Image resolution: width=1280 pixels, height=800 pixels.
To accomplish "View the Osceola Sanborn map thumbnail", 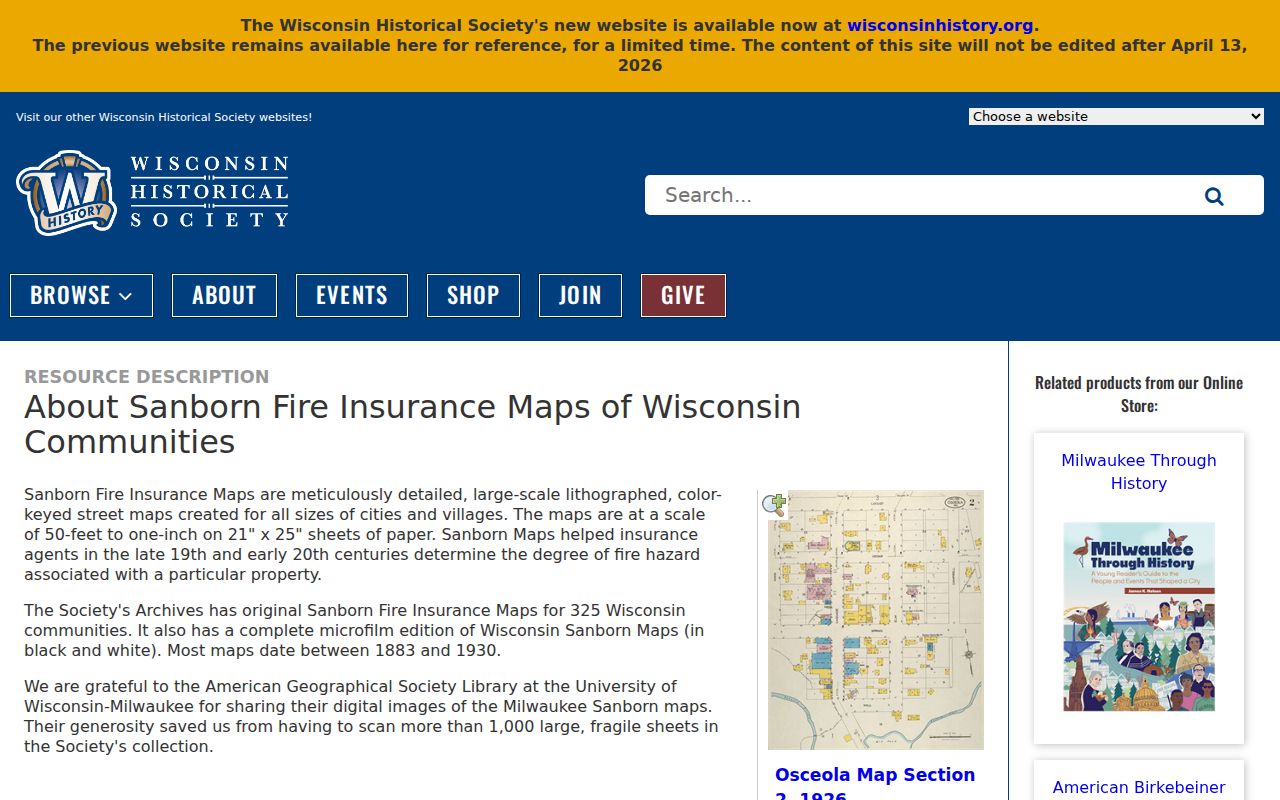I will [876, 620].
